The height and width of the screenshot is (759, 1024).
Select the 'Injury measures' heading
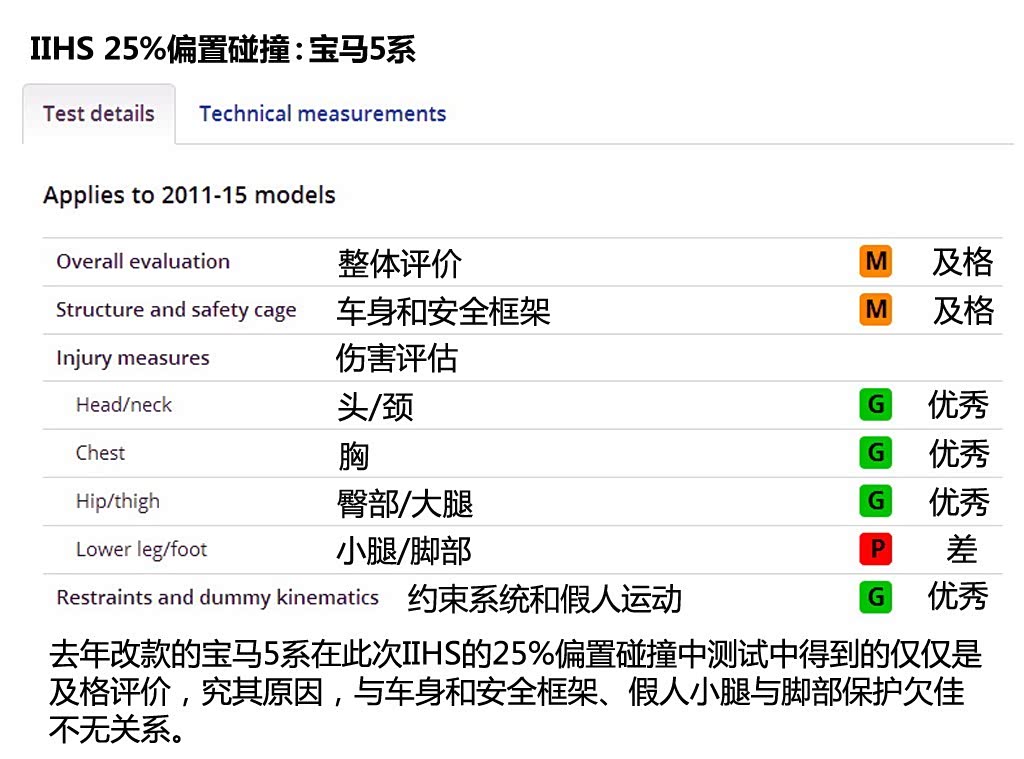[x=133, y=358]
